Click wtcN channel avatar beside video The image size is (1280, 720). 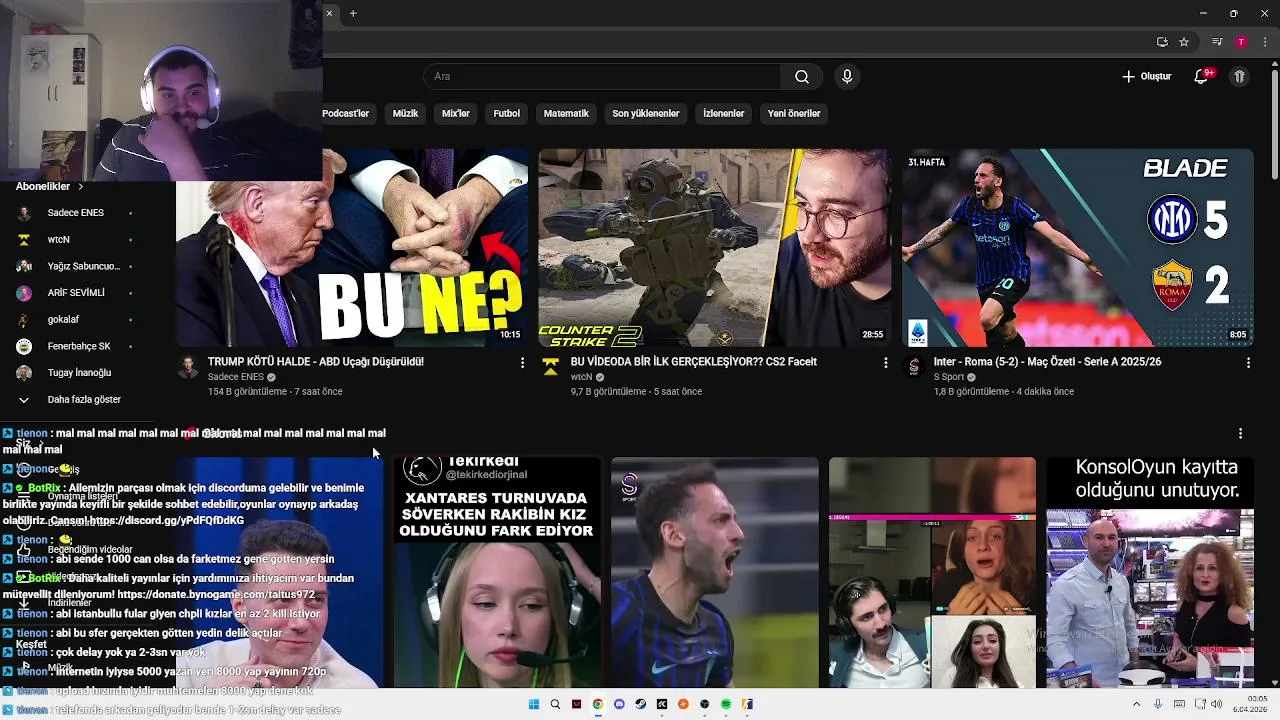coord(550,367)
